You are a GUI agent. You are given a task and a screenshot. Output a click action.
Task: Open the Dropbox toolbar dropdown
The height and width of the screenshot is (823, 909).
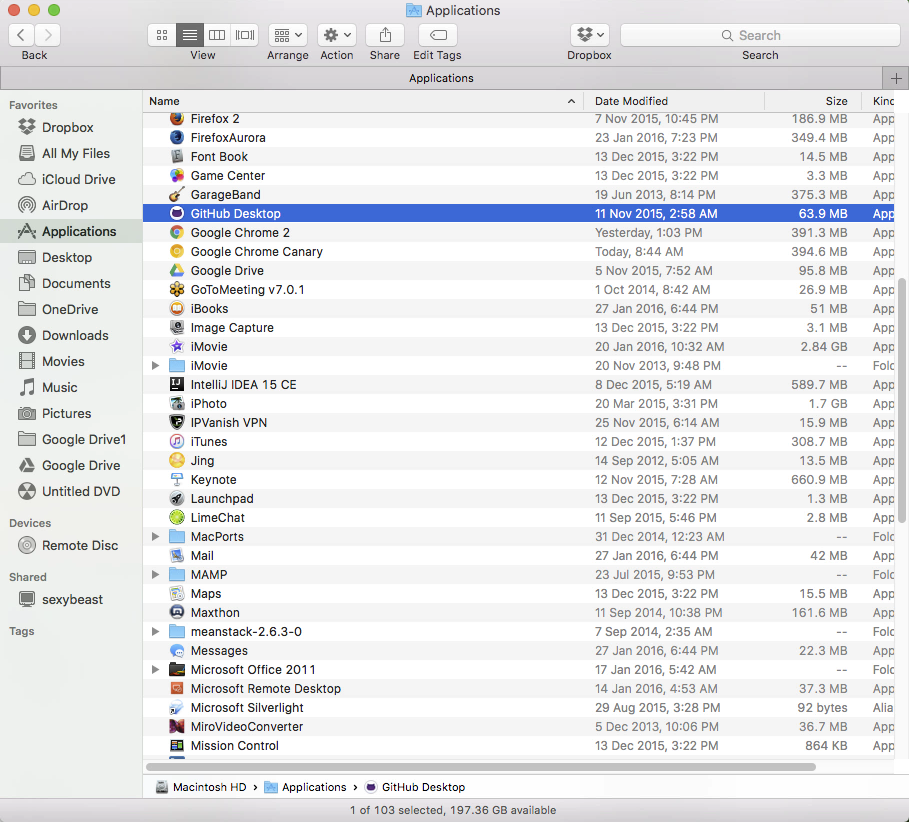pyautogui.click(x=590, y=35)
